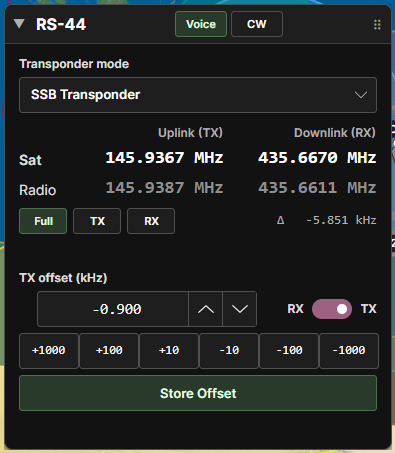Switch to CW mode
Viewport: 395px width, 453px height.
[x=257, y=24]
